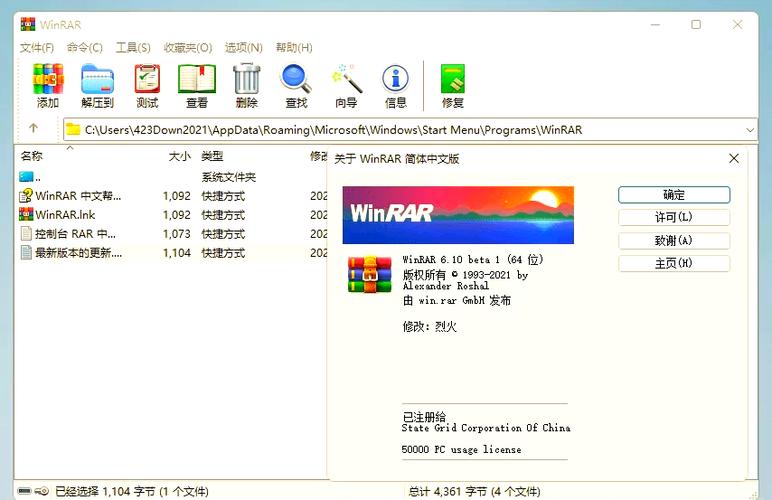Click the folder icon in the address bar
This screenshot has height=500, width=772.
73,129
